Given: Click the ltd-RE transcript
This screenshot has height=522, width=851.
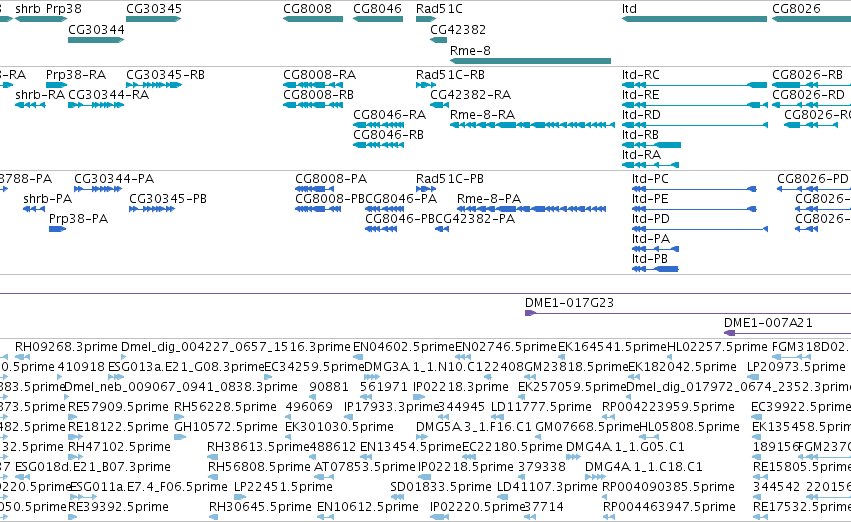Looking at the screenshot, I should click(x=694, y=105).
